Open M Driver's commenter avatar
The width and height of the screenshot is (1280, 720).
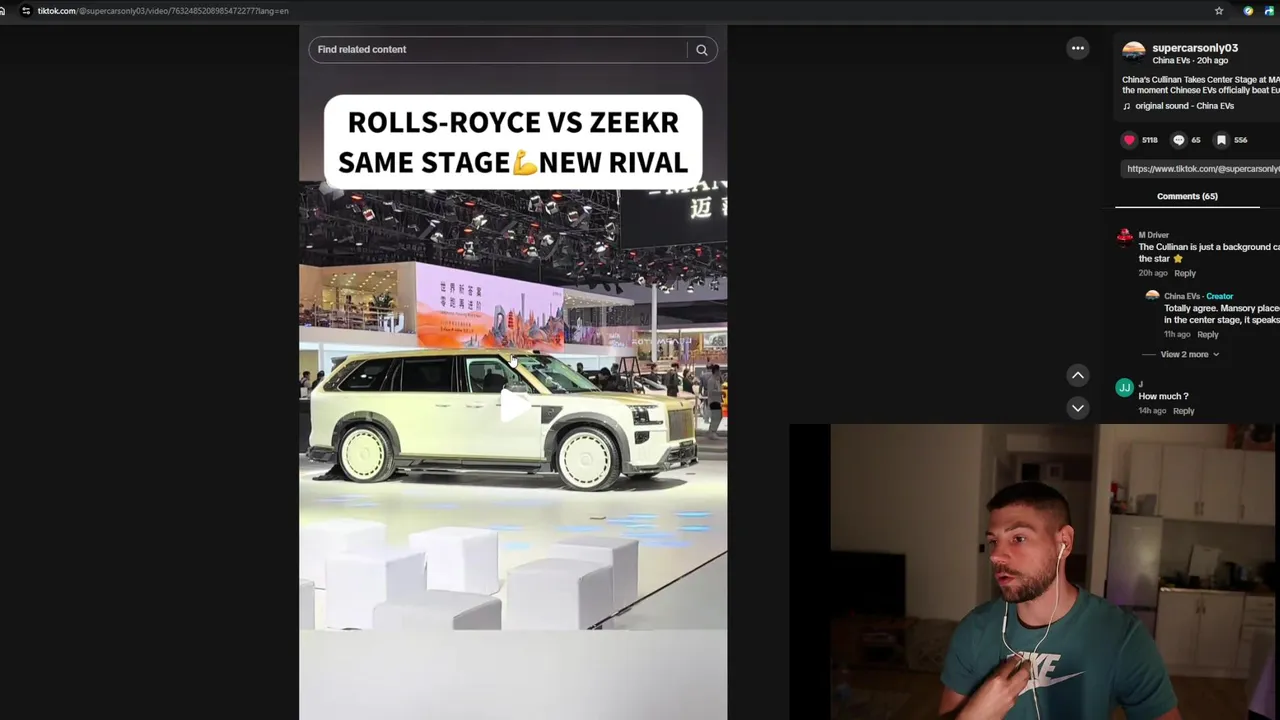tap(1125, 238)
